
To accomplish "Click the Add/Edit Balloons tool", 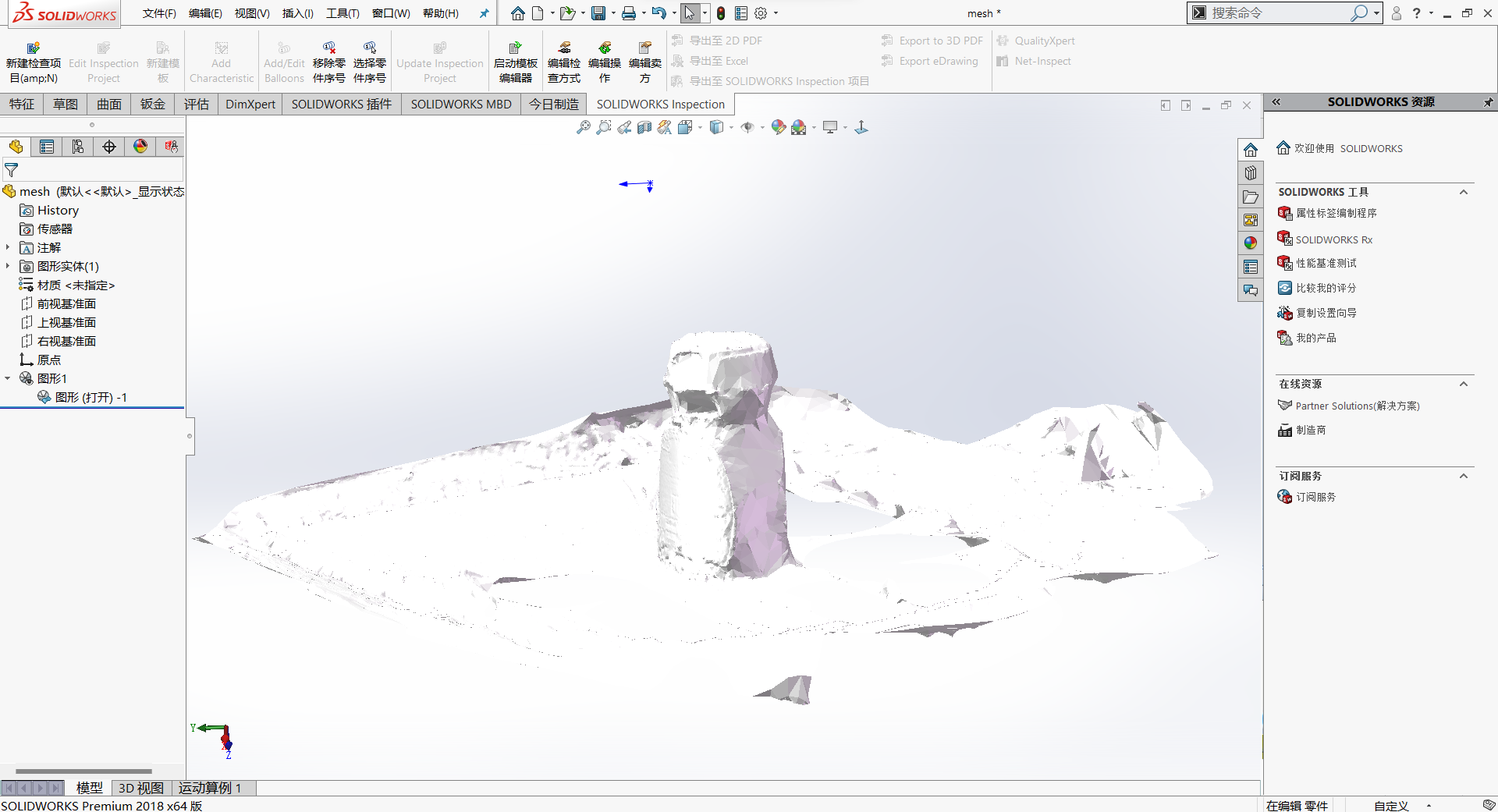I will 283,61.
